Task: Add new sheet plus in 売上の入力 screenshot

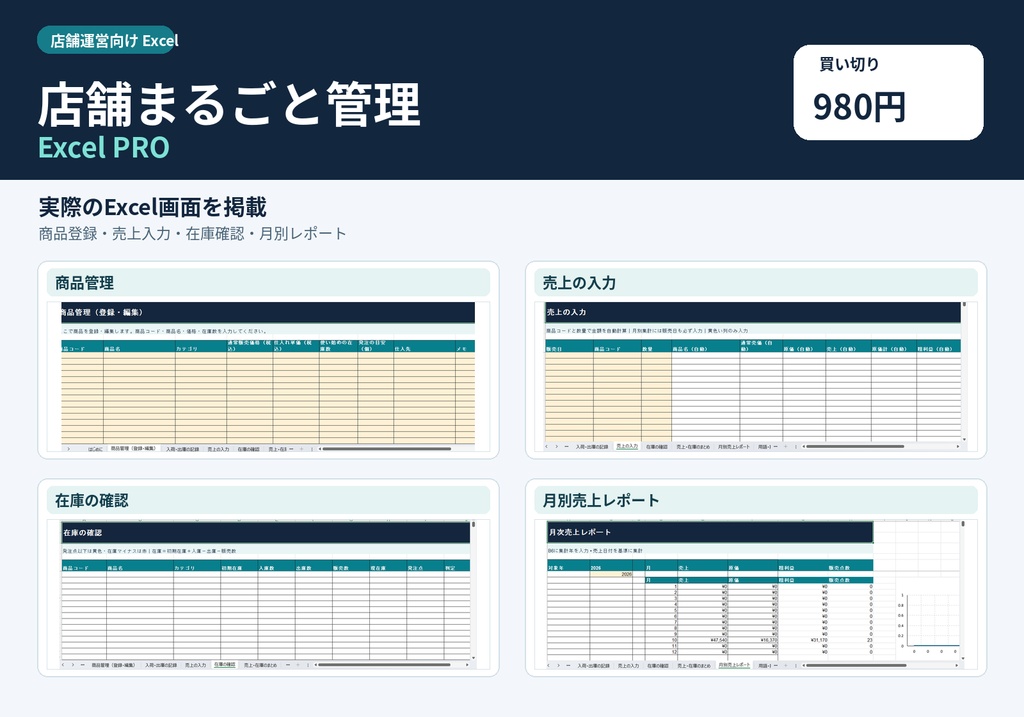Action: pos(786,447)
